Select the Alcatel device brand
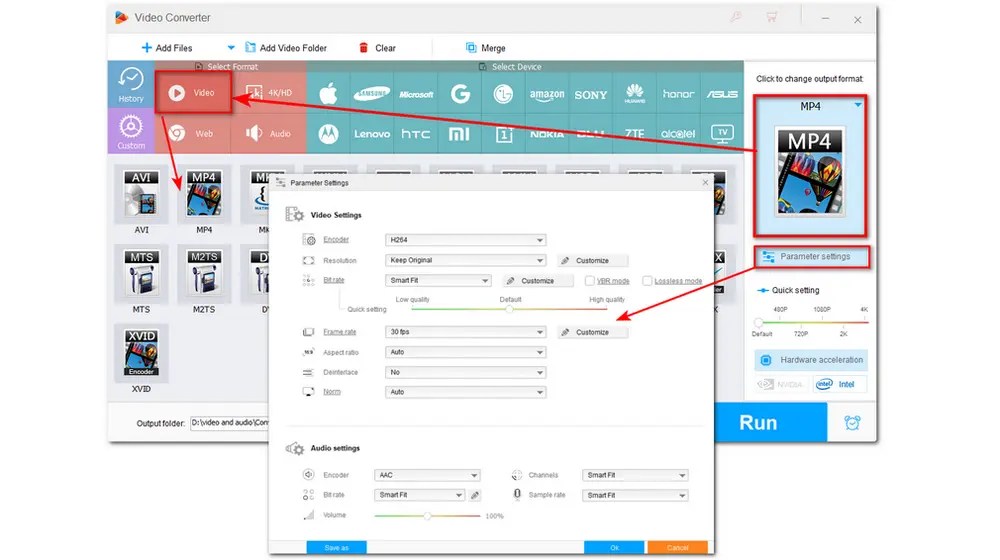This screenshot has width=1000, height=560. [678, 134]
